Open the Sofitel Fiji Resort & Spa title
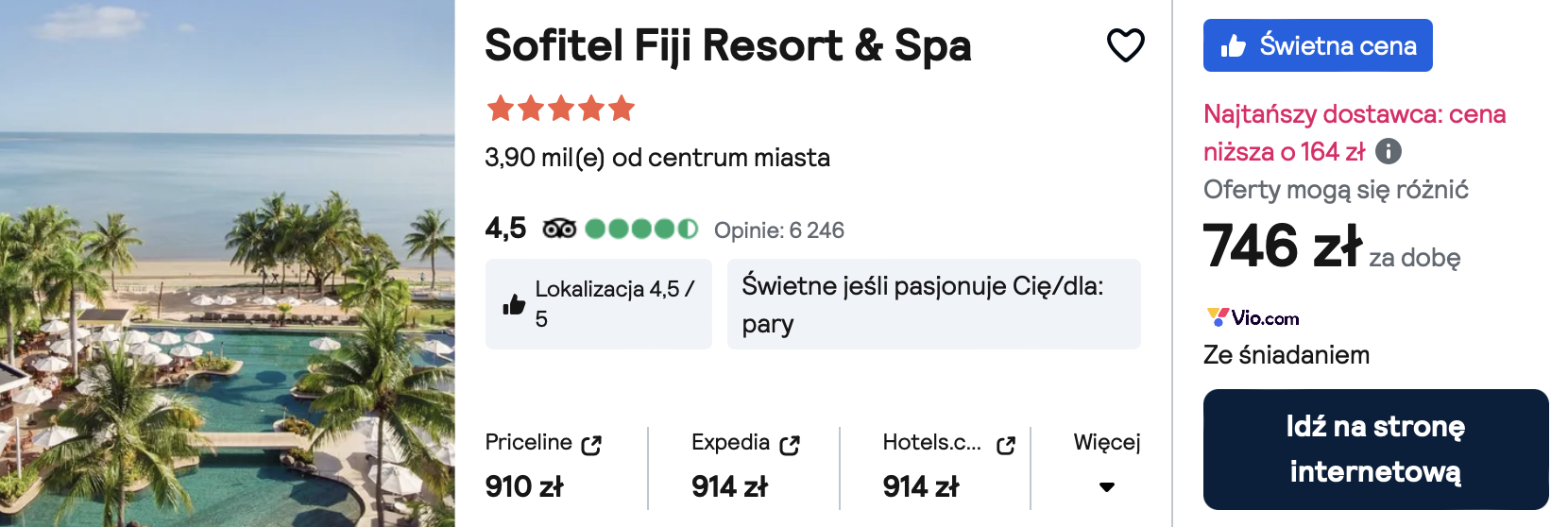This screenshot has width=1568, height=527. pyautogui.click(x=728, y=45)
